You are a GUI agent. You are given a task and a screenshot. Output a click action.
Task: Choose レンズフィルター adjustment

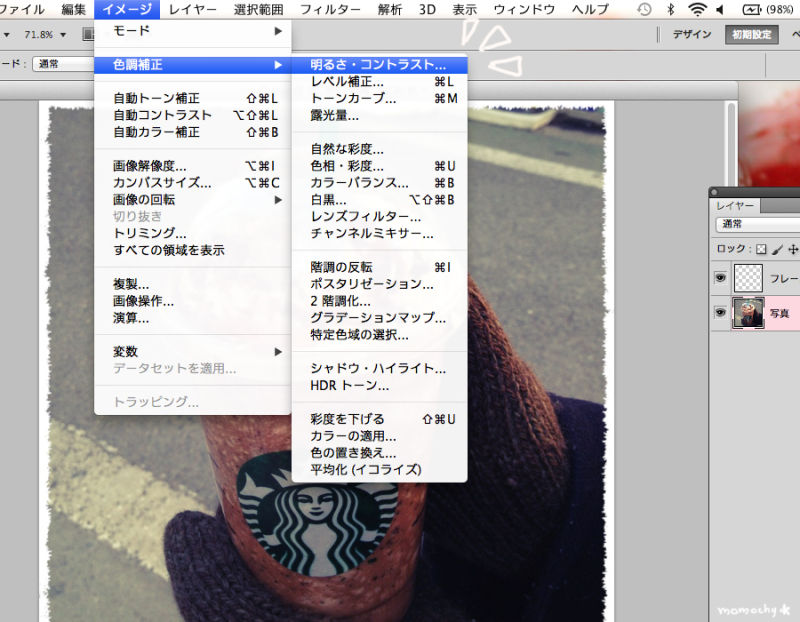tap(379, 216)
